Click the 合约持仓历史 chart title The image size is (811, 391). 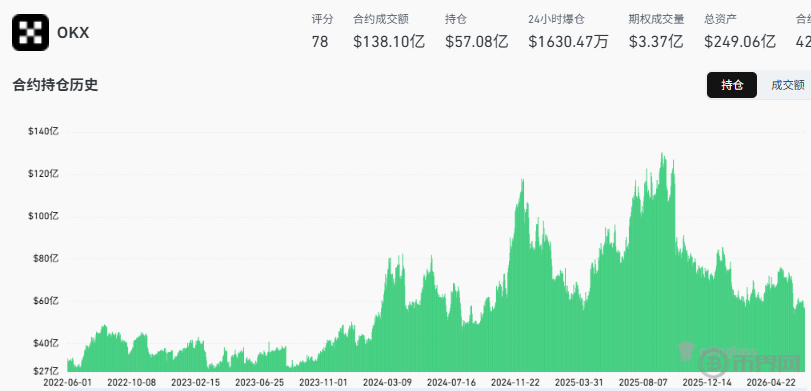click(x=55, y=85)
